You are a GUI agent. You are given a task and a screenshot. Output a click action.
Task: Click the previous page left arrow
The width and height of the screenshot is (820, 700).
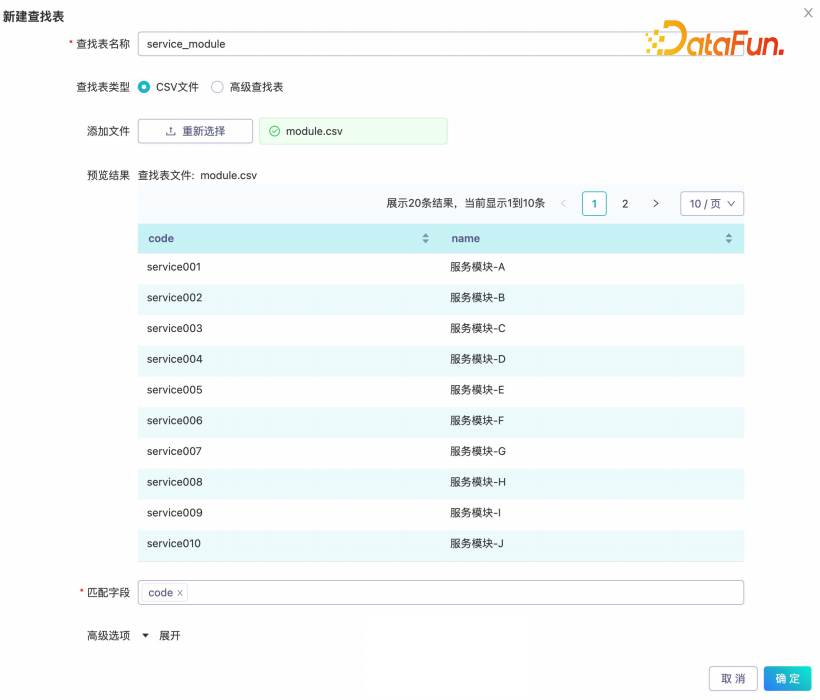(563, 204)
